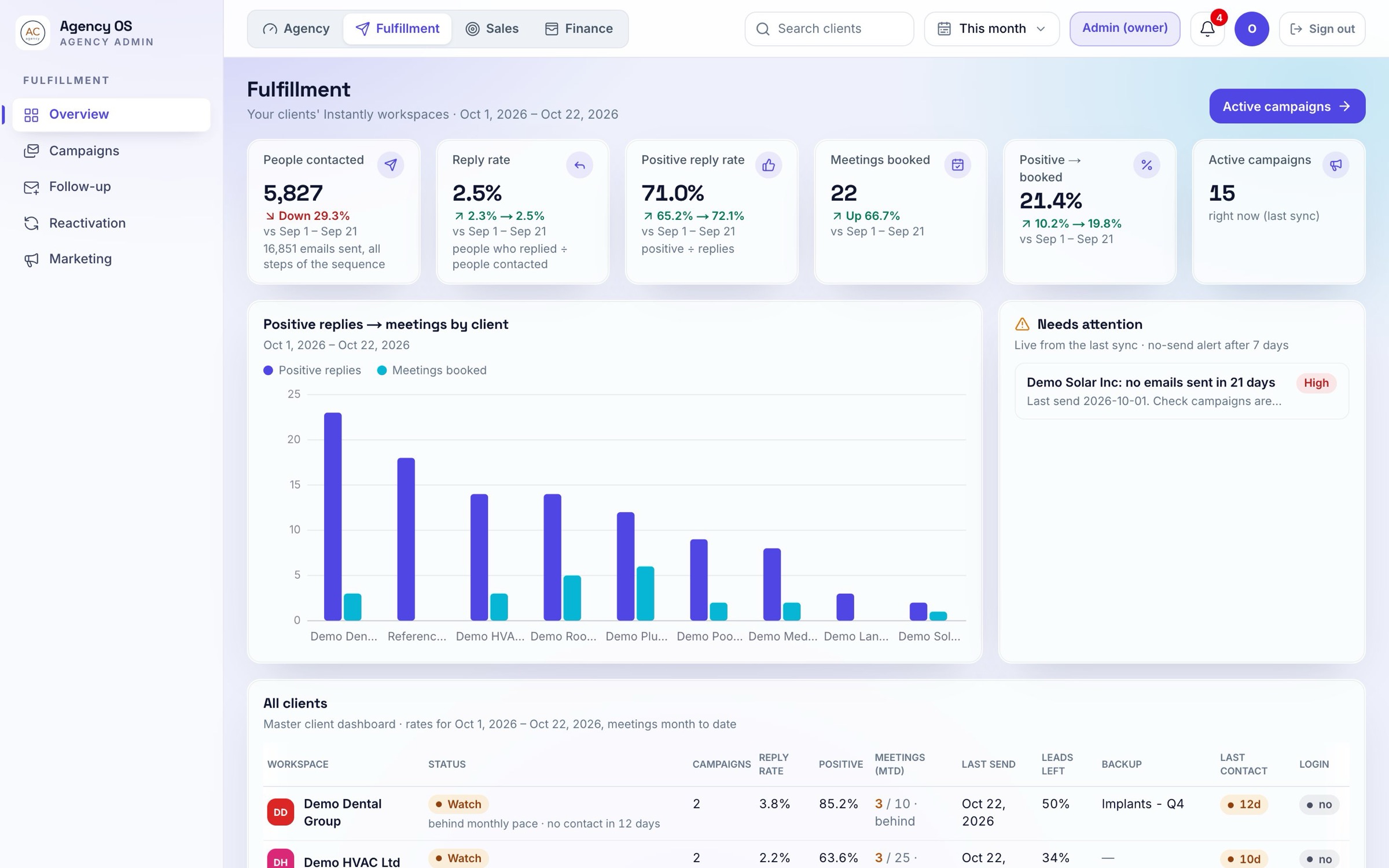1389x868 pixels.
Task: Click the Positive → booked percent icon
Action: 1147,165
